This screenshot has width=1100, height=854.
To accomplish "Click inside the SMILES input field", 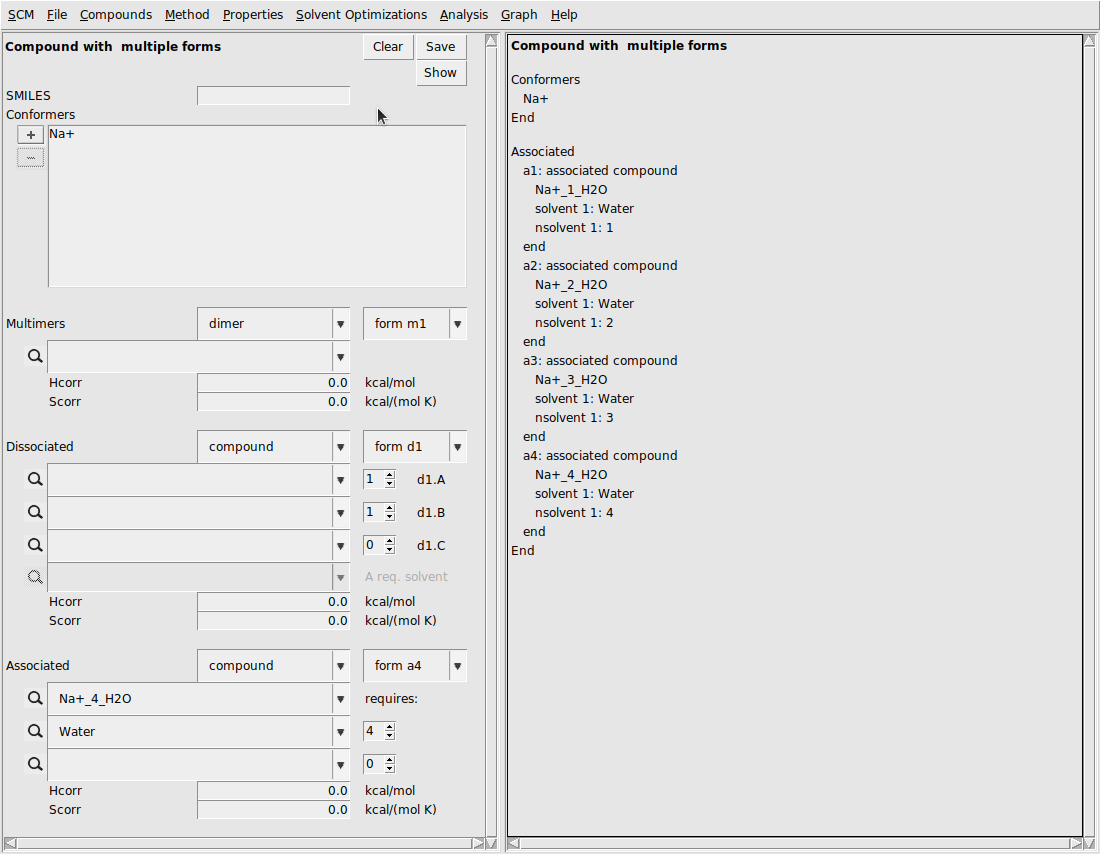I will click(273, 95).
